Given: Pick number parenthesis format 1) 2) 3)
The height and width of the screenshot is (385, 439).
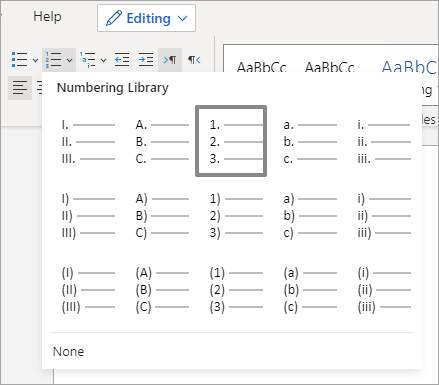Looking at the screenshot, I should [236, 216].
